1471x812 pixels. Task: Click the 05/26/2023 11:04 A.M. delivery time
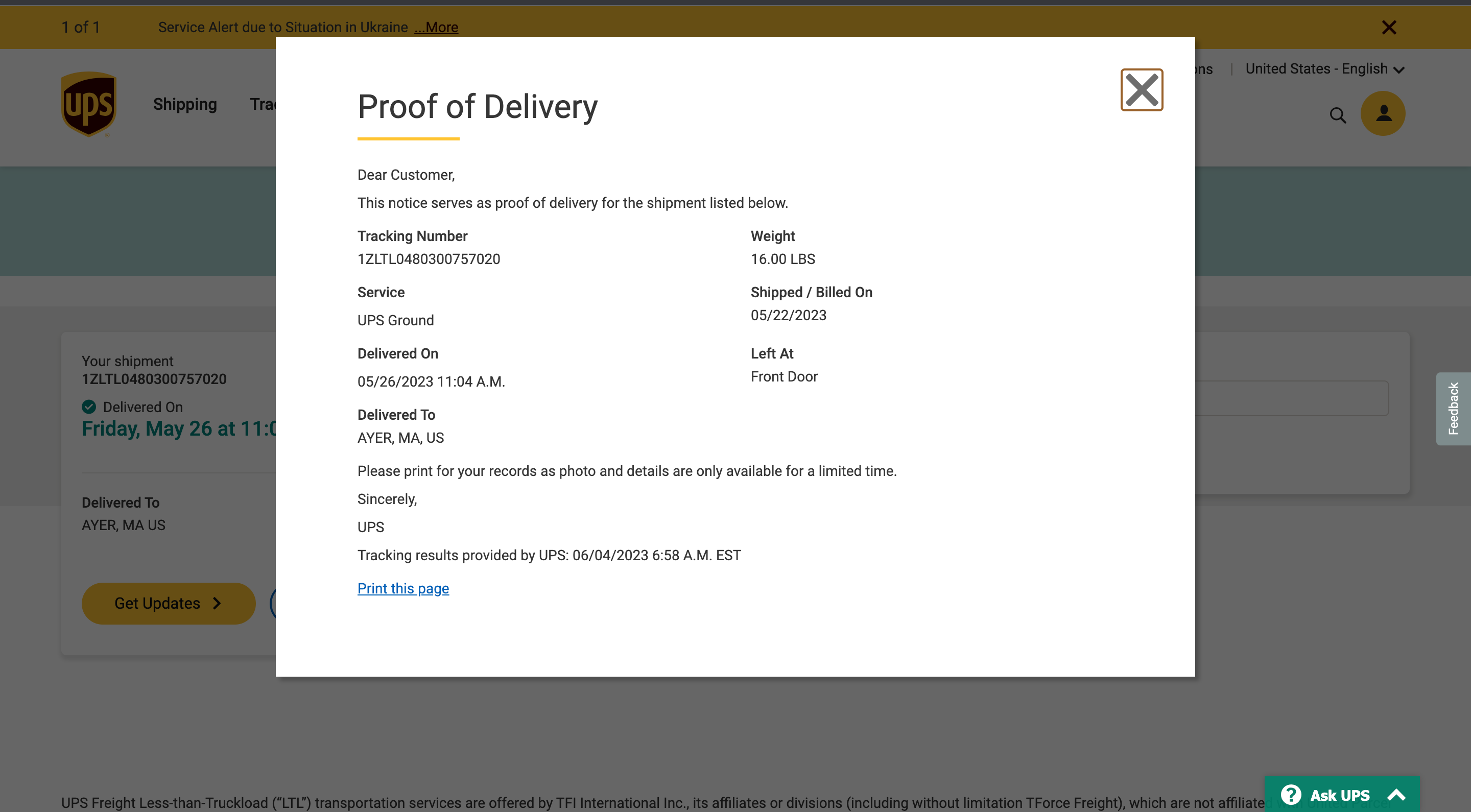pos(431,381)
